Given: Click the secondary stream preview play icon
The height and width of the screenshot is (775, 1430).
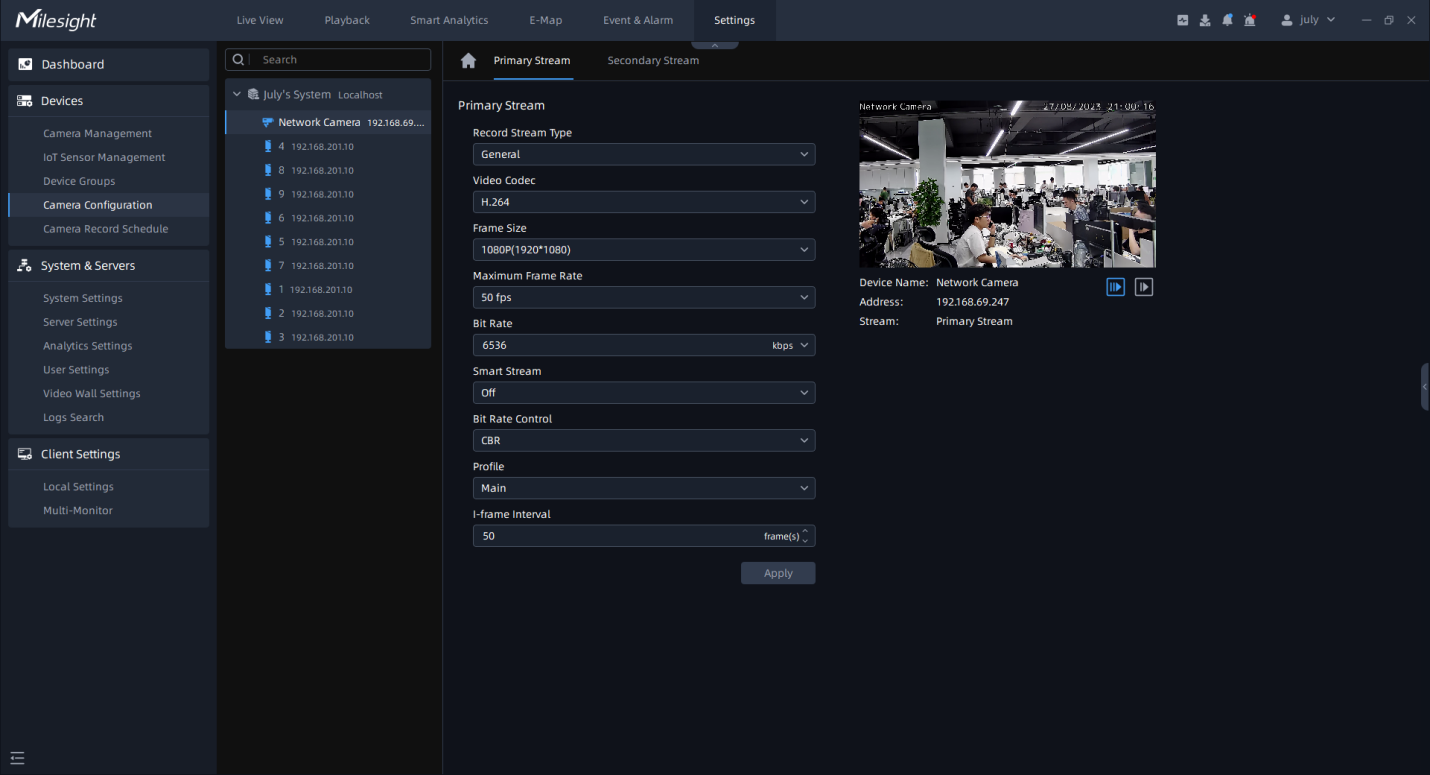Looking at the screenshot, I should click(x=1144, y=287).
